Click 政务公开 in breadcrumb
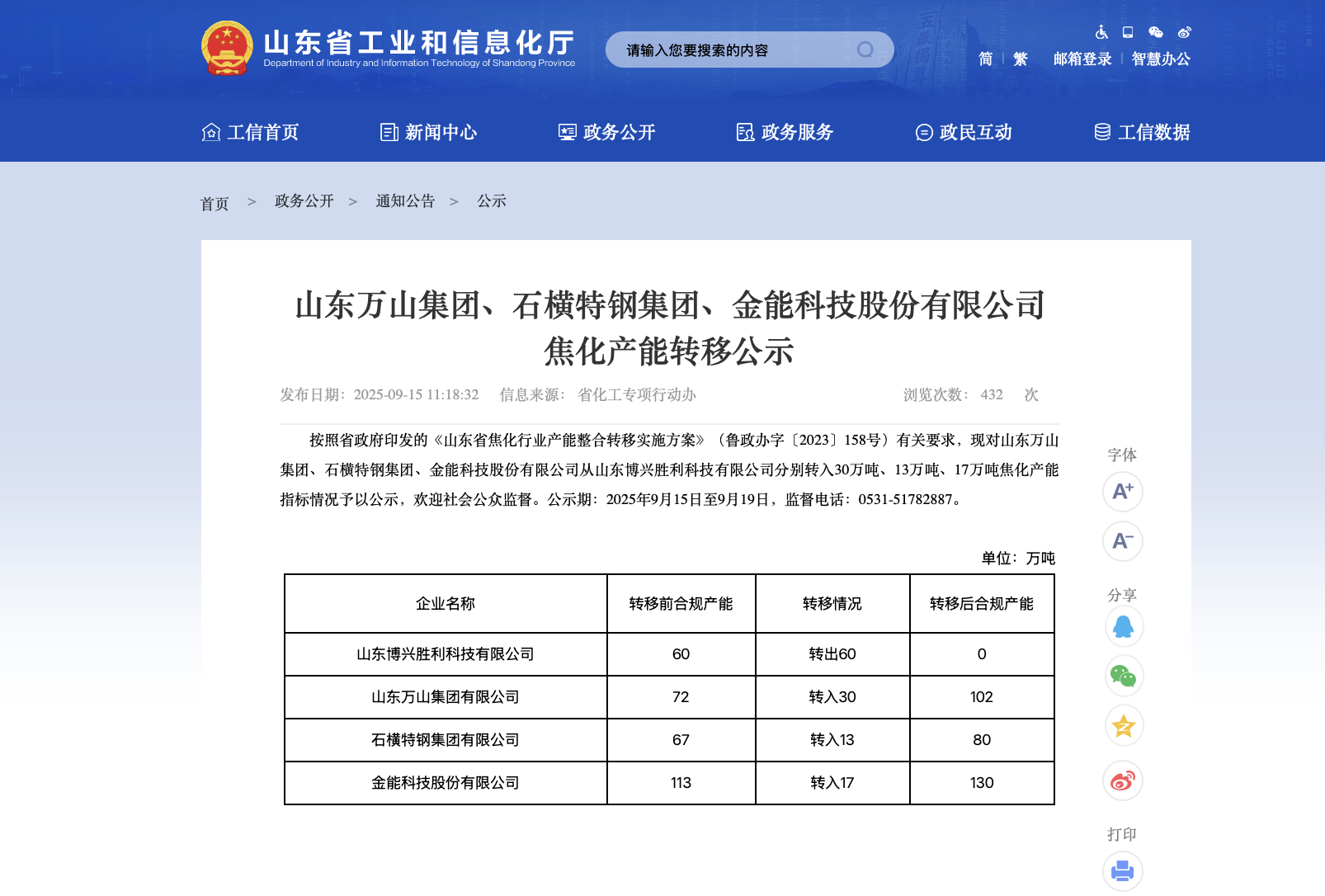Viewport: 1325px width, 896px height. point(304,200)
